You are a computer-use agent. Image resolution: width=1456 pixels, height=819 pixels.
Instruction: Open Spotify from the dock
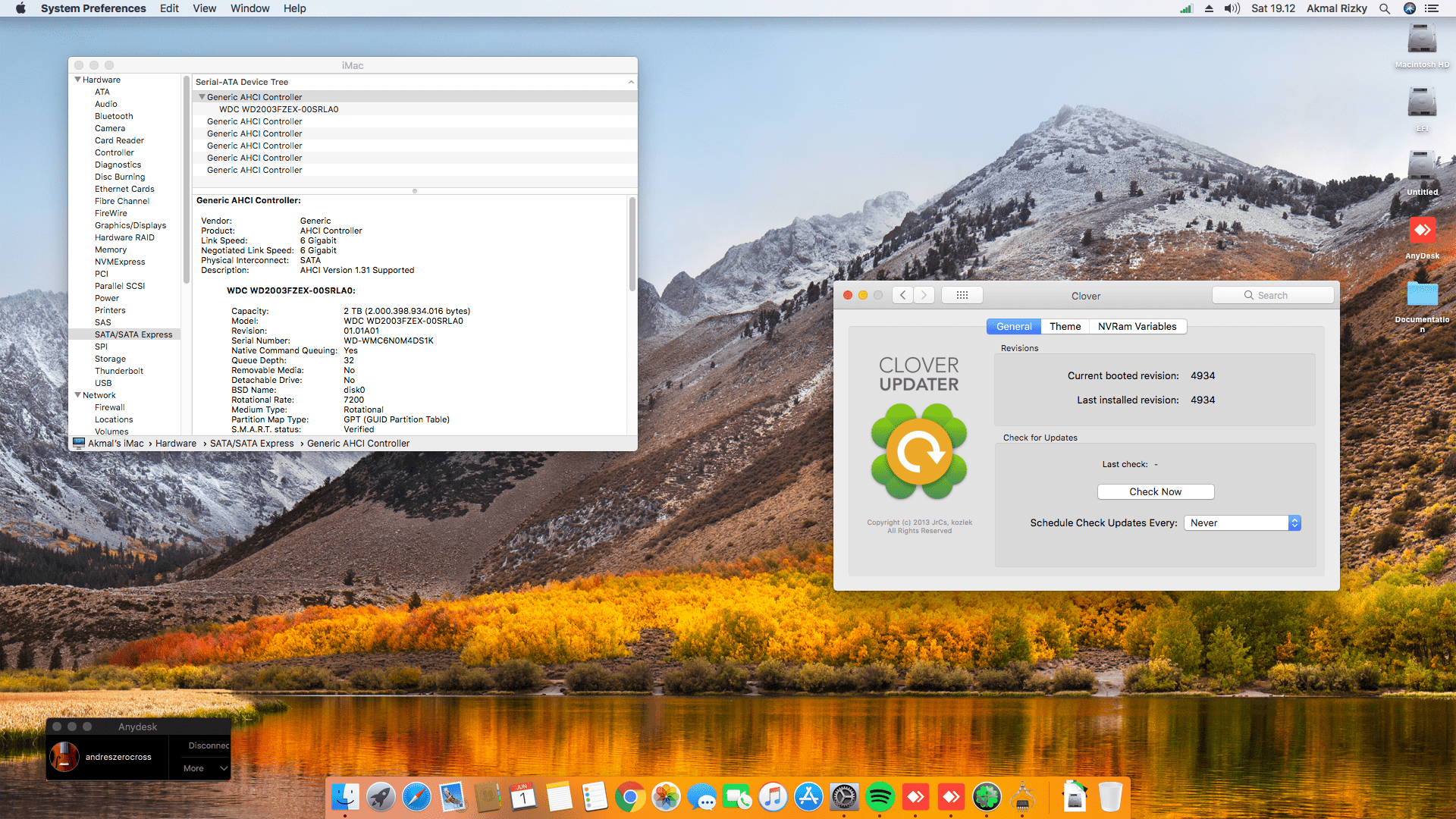click(880, 797)
